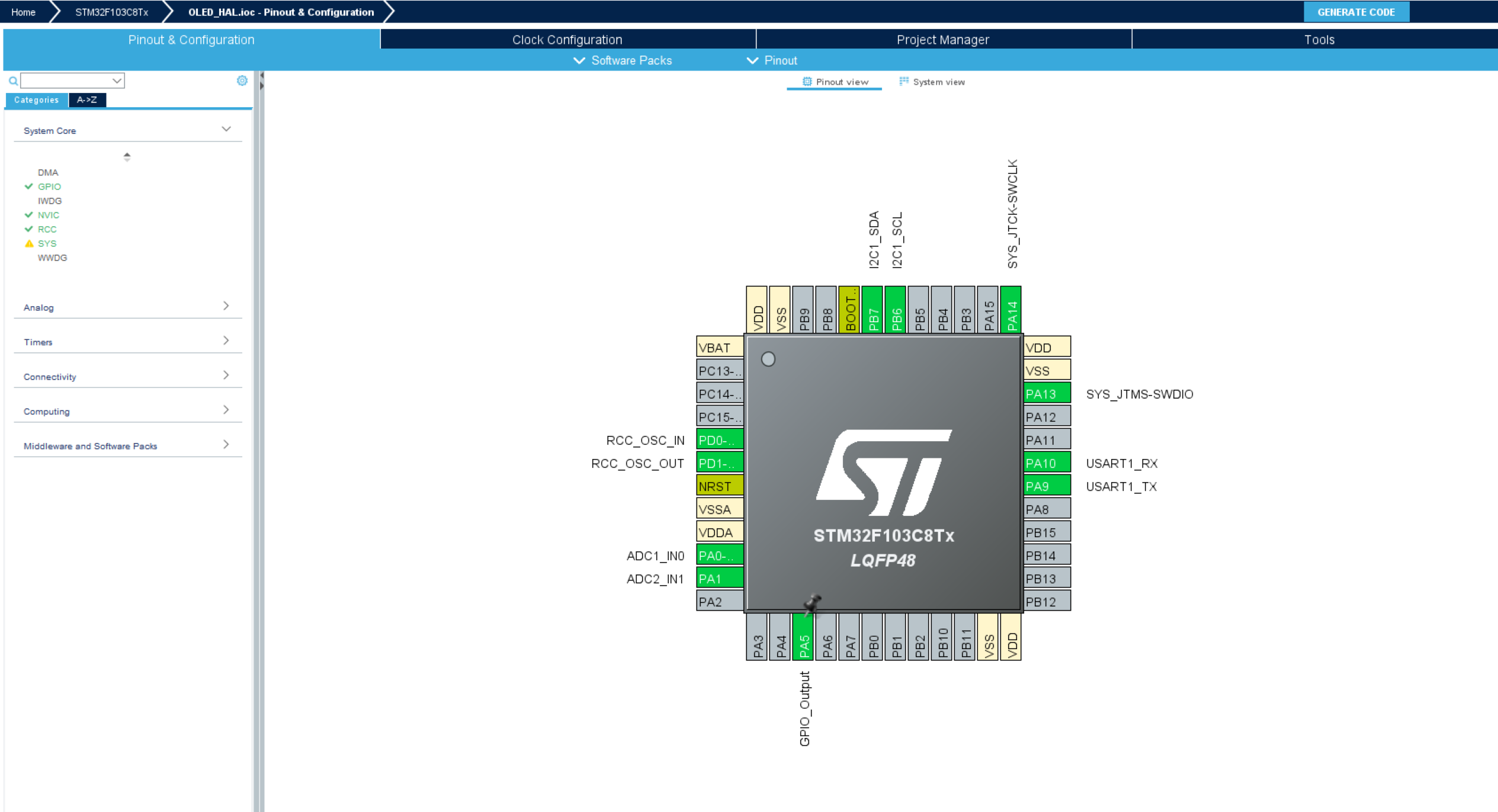Click the pushpin on pin PA5
This screenshot has height=812, width=1498.
tap(812, 604)
